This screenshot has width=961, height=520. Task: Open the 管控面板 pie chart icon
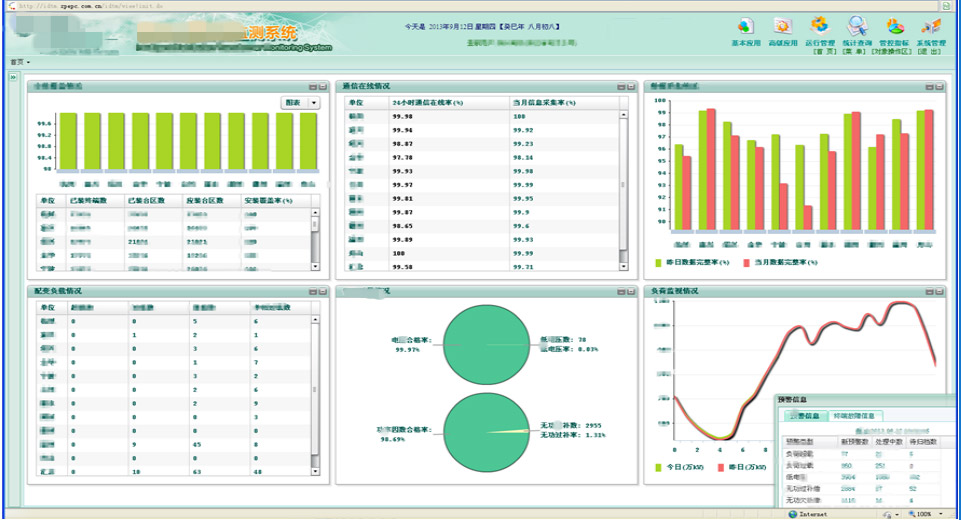(894, 27)
